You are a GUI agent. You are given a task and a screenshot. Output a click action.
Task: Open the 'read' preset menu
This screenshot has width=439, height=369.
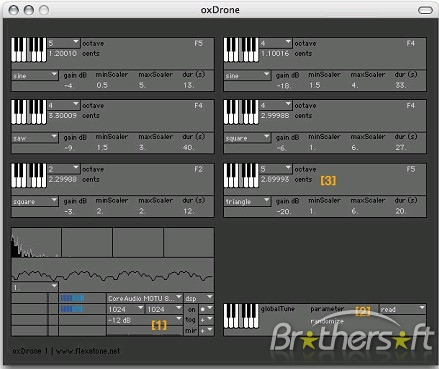pyautogui.click(x=403, y=309)
